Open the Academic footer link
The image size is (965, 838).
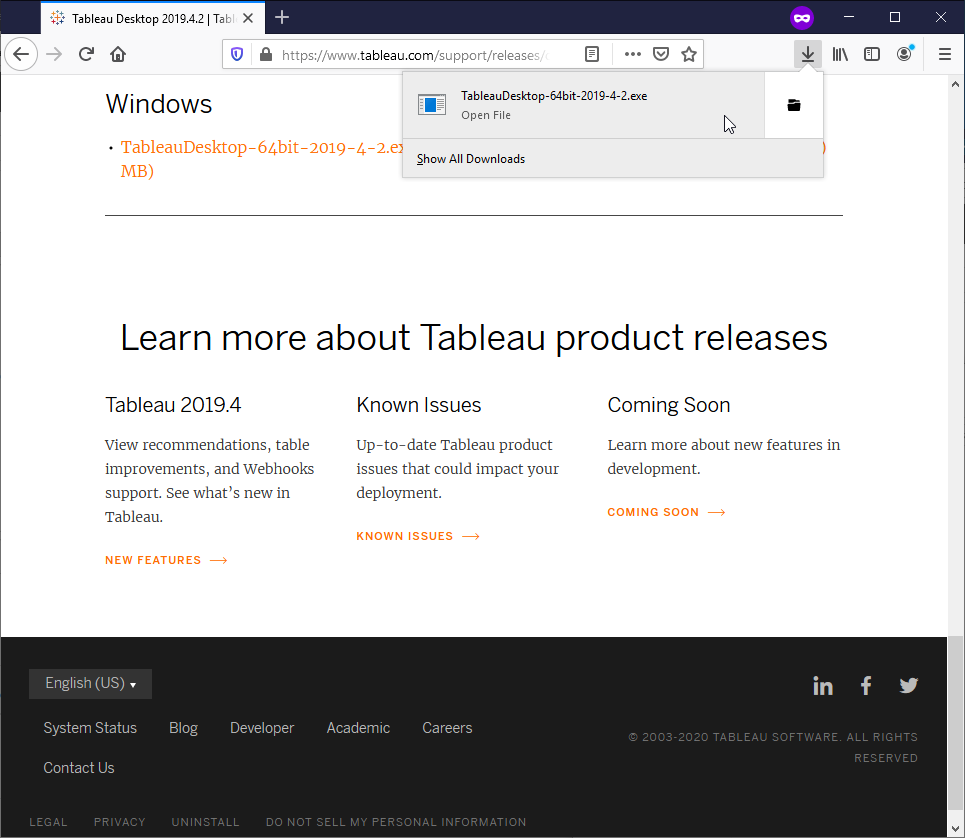pyautogui.click(x=358, y=728)
